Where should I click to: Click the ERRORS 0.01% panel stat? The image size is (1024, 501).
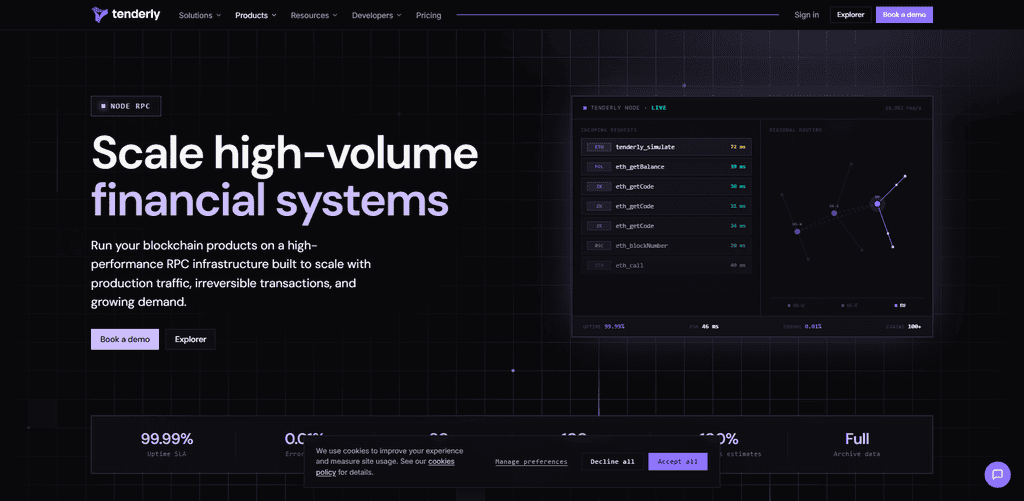803,326
